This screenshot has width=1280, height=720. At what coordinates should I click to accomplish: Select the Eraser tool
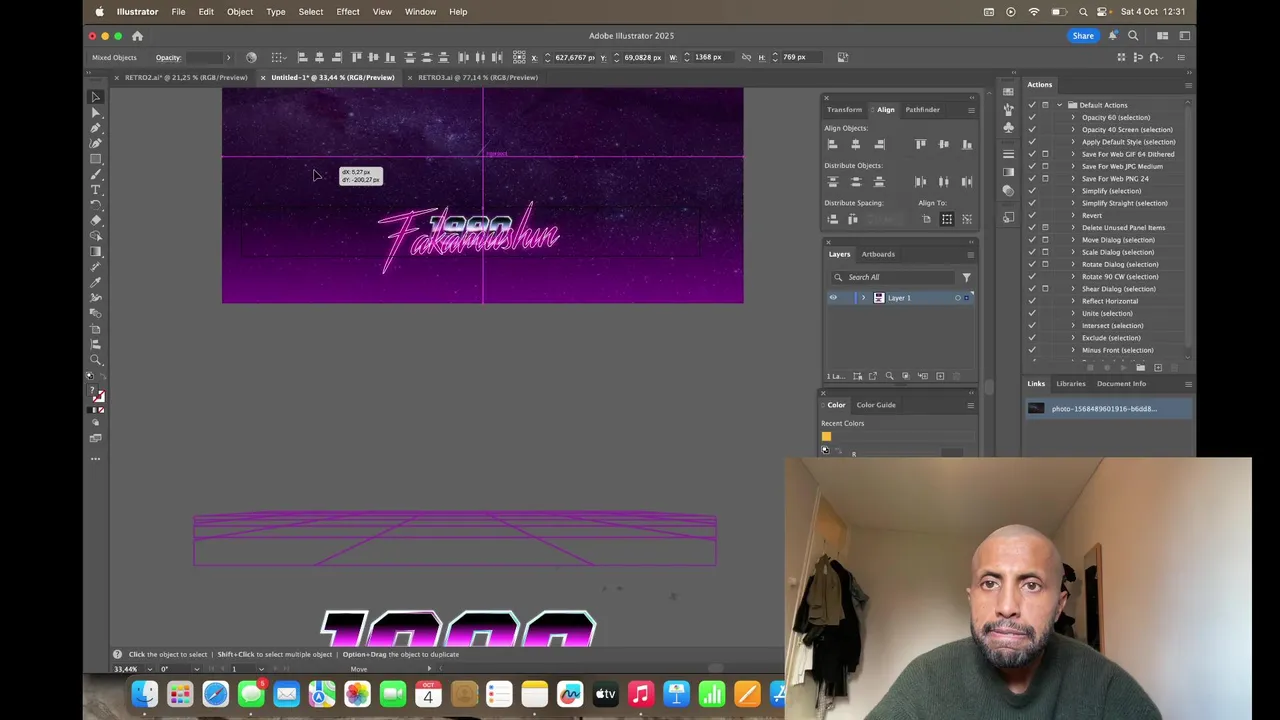(96, 220)
